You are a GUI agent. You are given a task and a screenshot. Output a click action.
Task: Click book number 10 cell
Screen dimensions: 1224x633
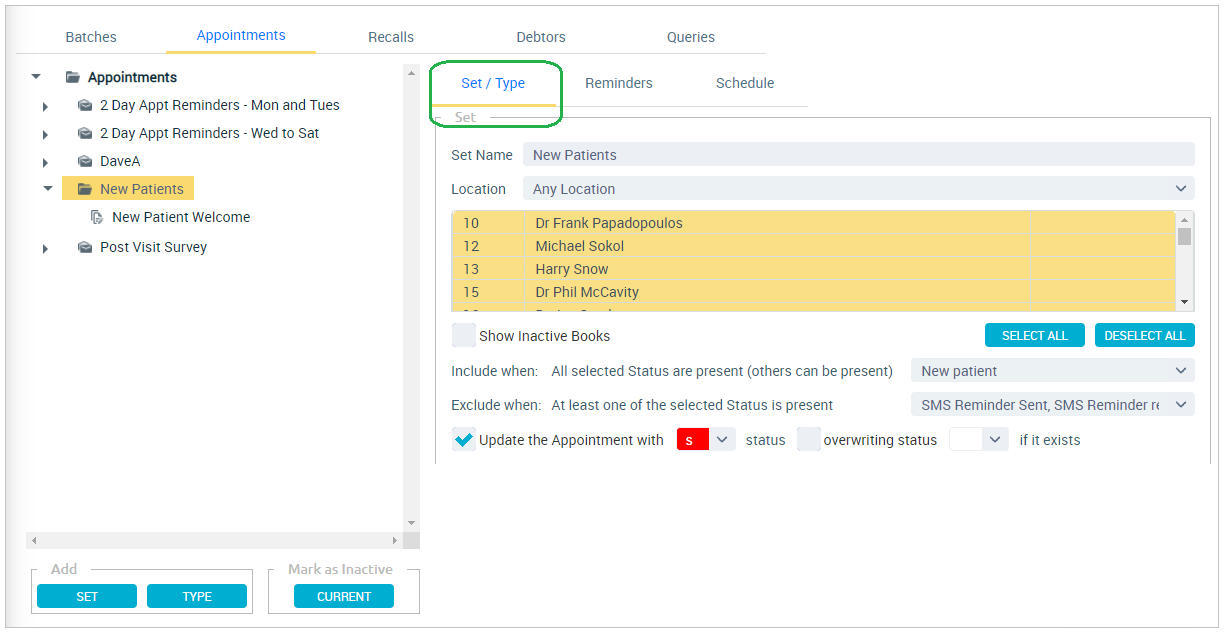pyautogui.click(x=489, y=223)
